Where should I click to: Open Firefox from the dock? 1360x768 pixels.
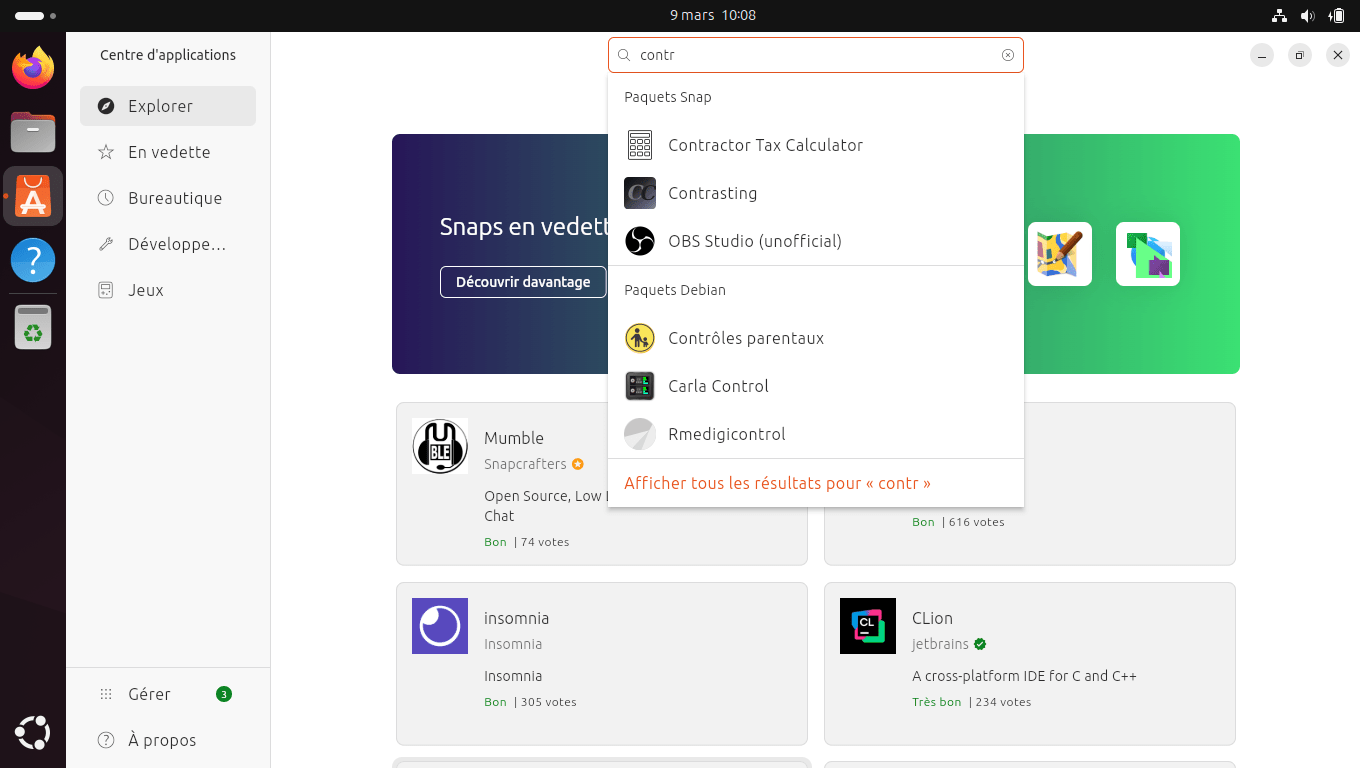tap(33, 68)
